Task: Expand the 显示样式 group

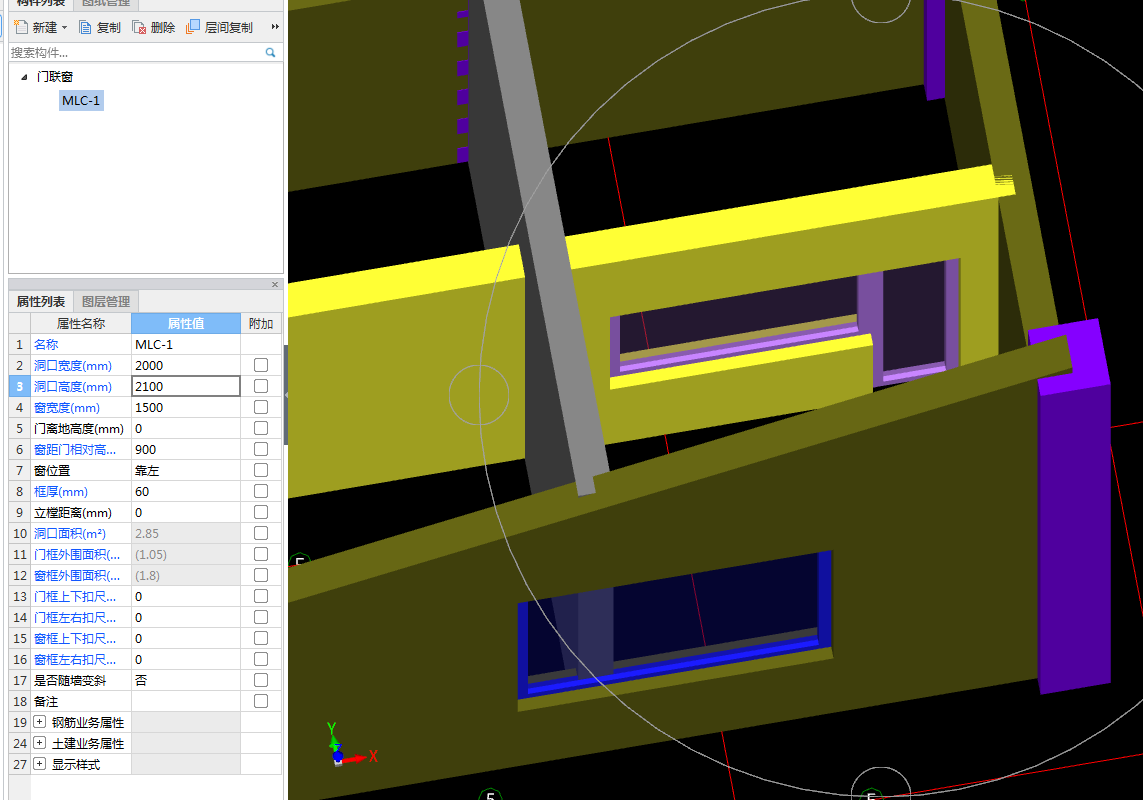Action: click(40, 764)
